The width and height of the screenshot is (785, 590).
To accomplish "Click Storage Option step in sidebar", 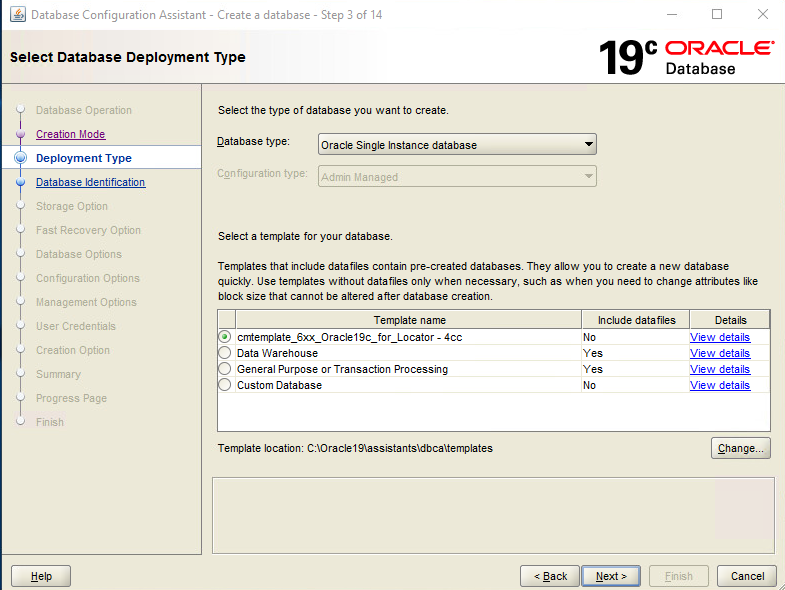I will (x=72, y=206).
